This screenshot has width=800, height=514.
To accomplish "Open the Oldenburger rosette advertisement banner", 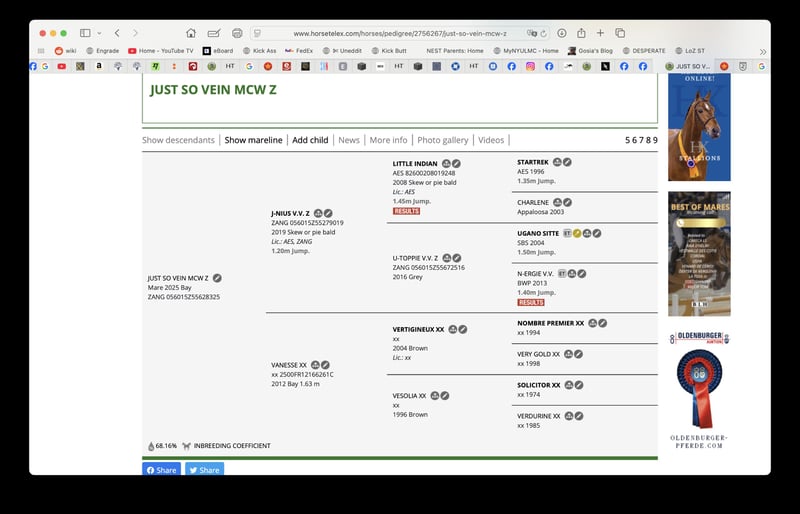I will coord(699,390).
